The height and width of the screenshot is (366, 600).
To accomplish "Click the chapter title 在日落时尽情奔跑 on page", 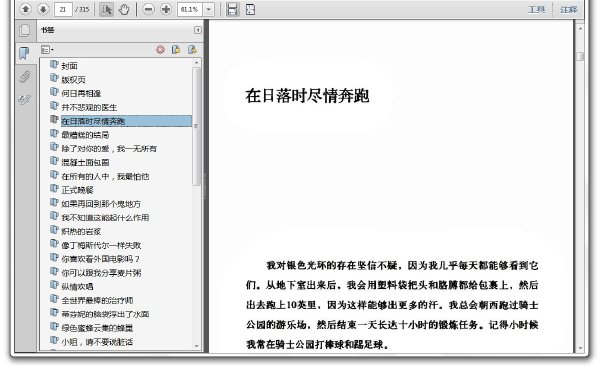I will [307, 96].
